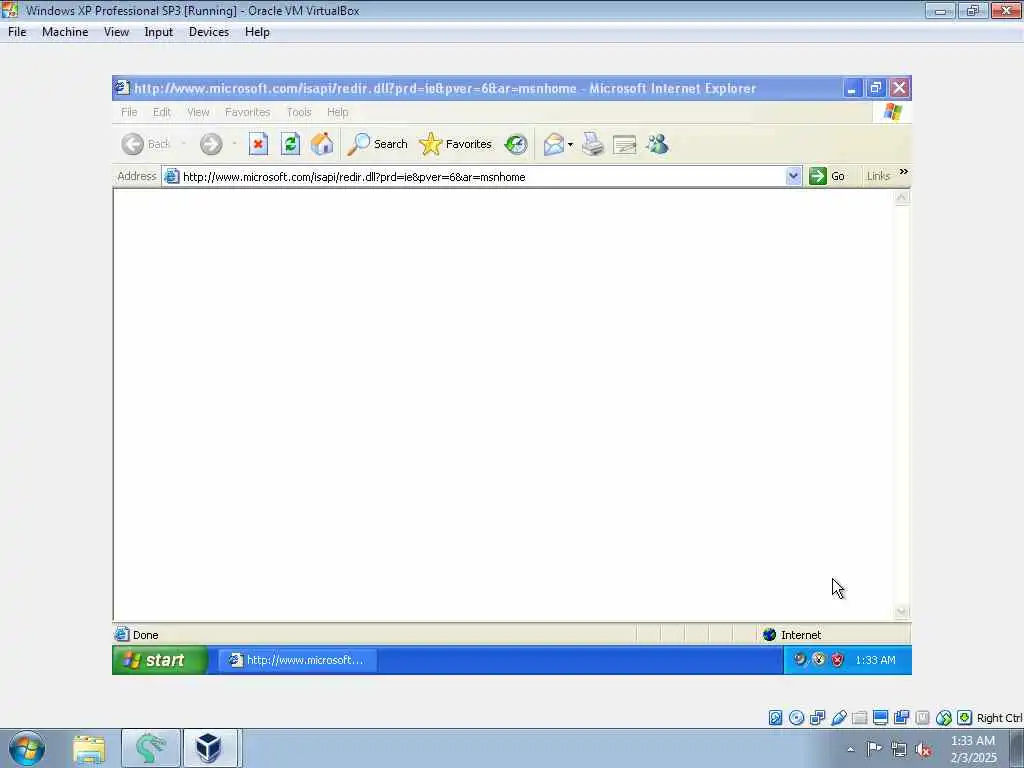Click the IE page icon in address bar
Image resolution: width=1024 pixels, height=768 pixels.
[172, 176]
